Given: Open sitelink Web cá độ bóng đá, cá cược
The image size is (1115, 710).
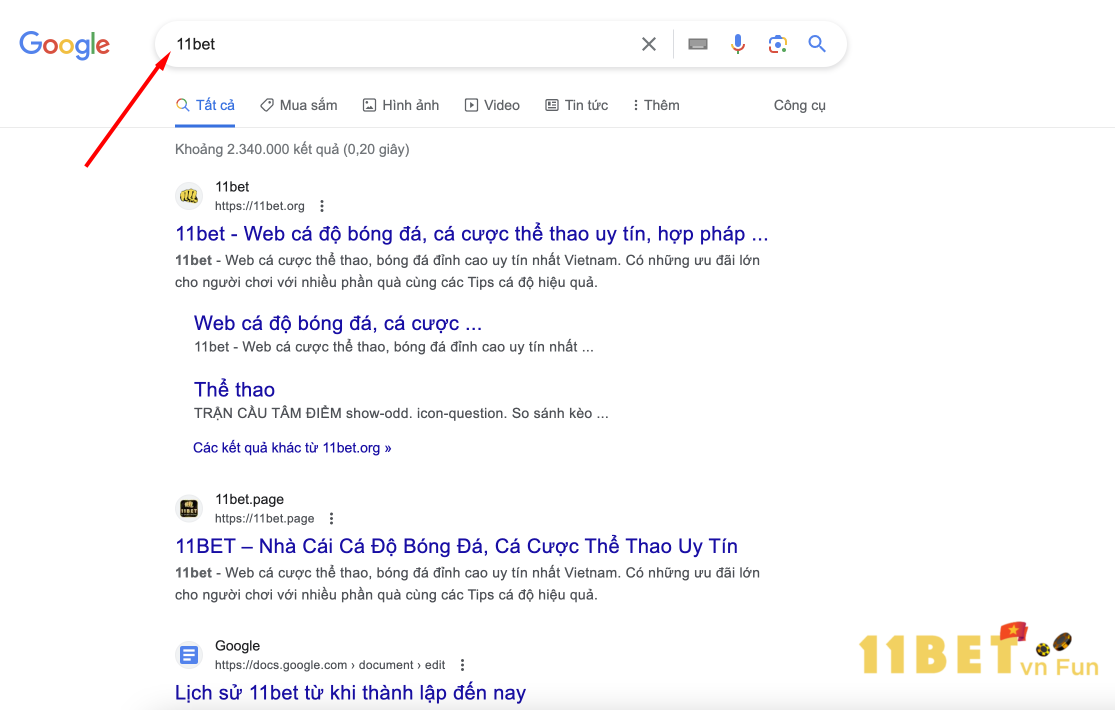Looking at the screenshot, I should pyautogui.click(x=338, y=323).
